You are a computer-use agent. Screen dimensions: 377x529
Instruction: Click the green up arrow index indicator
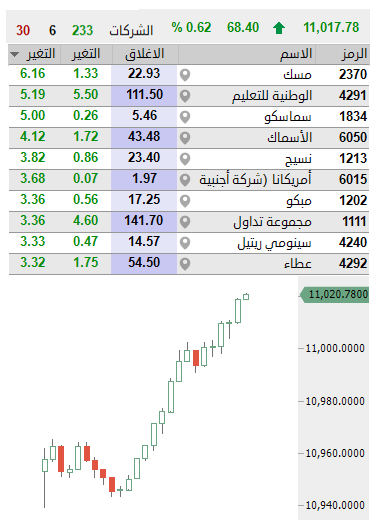tap(279, 28)
